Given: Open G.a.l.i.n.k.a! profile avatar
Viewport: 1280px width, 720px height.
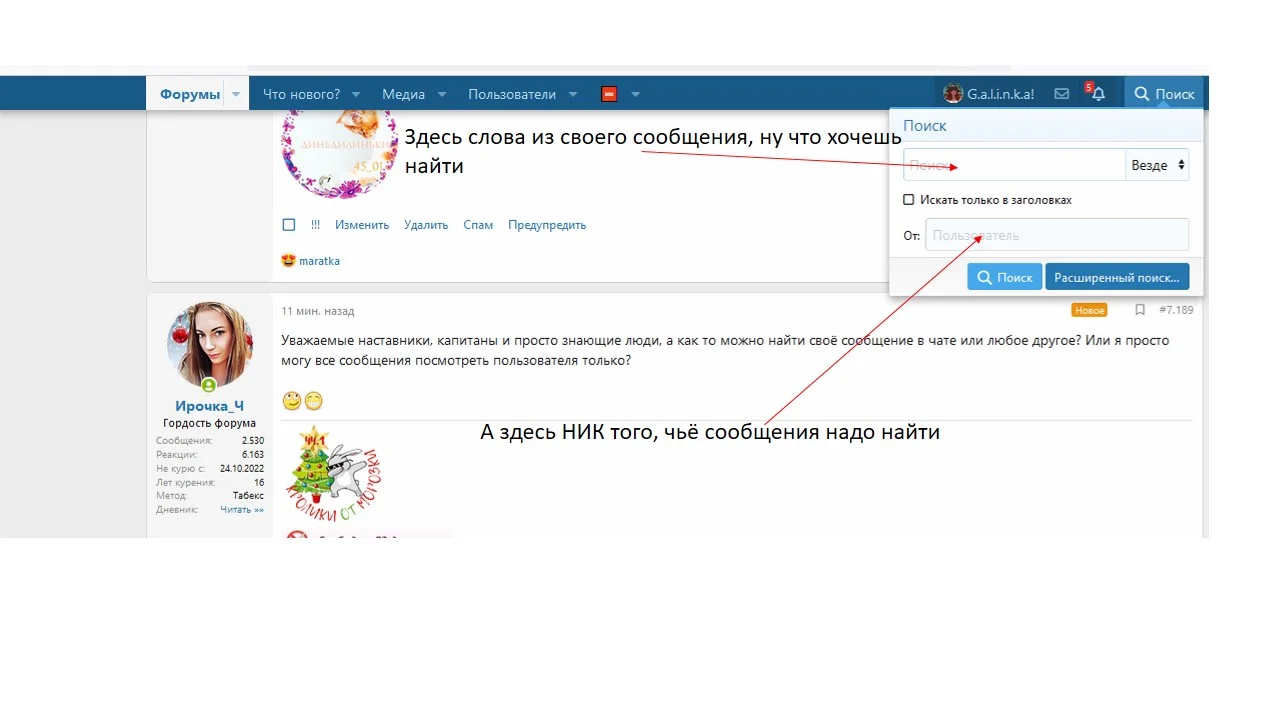Looking at the screenshot, I should (x=952, y=93).
